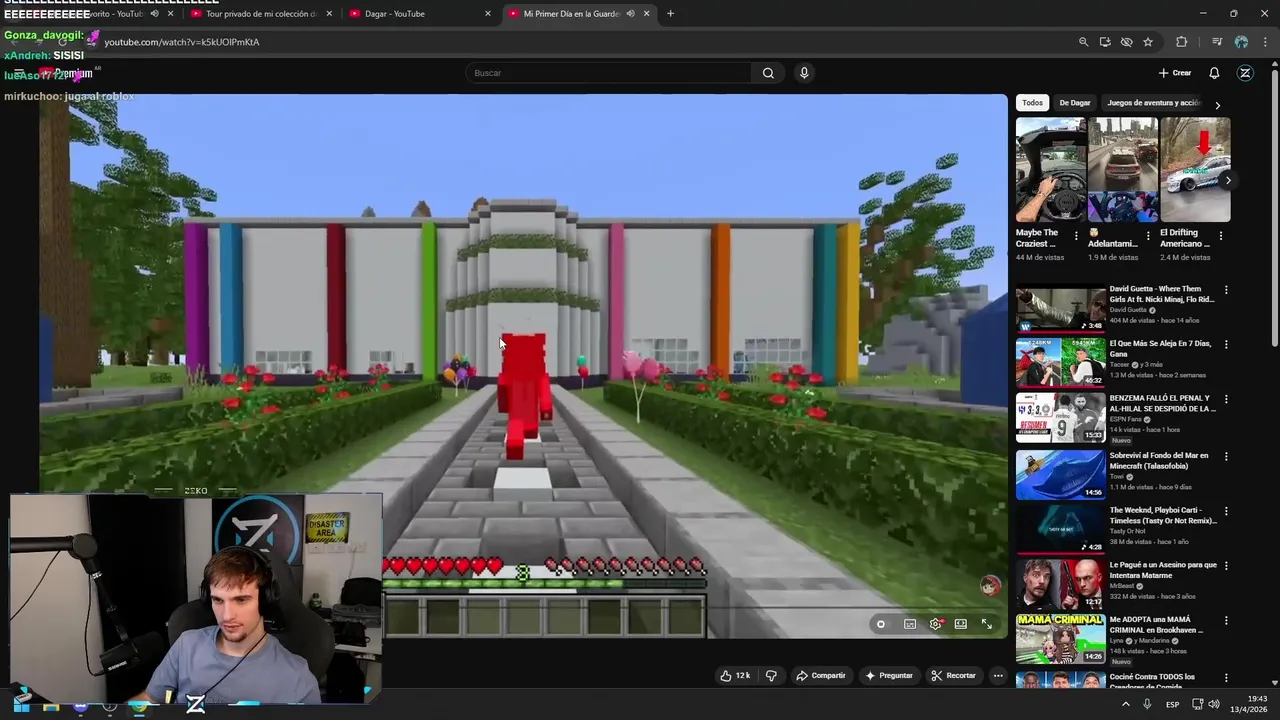Start voice search with microphone icon
This screenshot has width=1280, height=720.
pos(804,73)
